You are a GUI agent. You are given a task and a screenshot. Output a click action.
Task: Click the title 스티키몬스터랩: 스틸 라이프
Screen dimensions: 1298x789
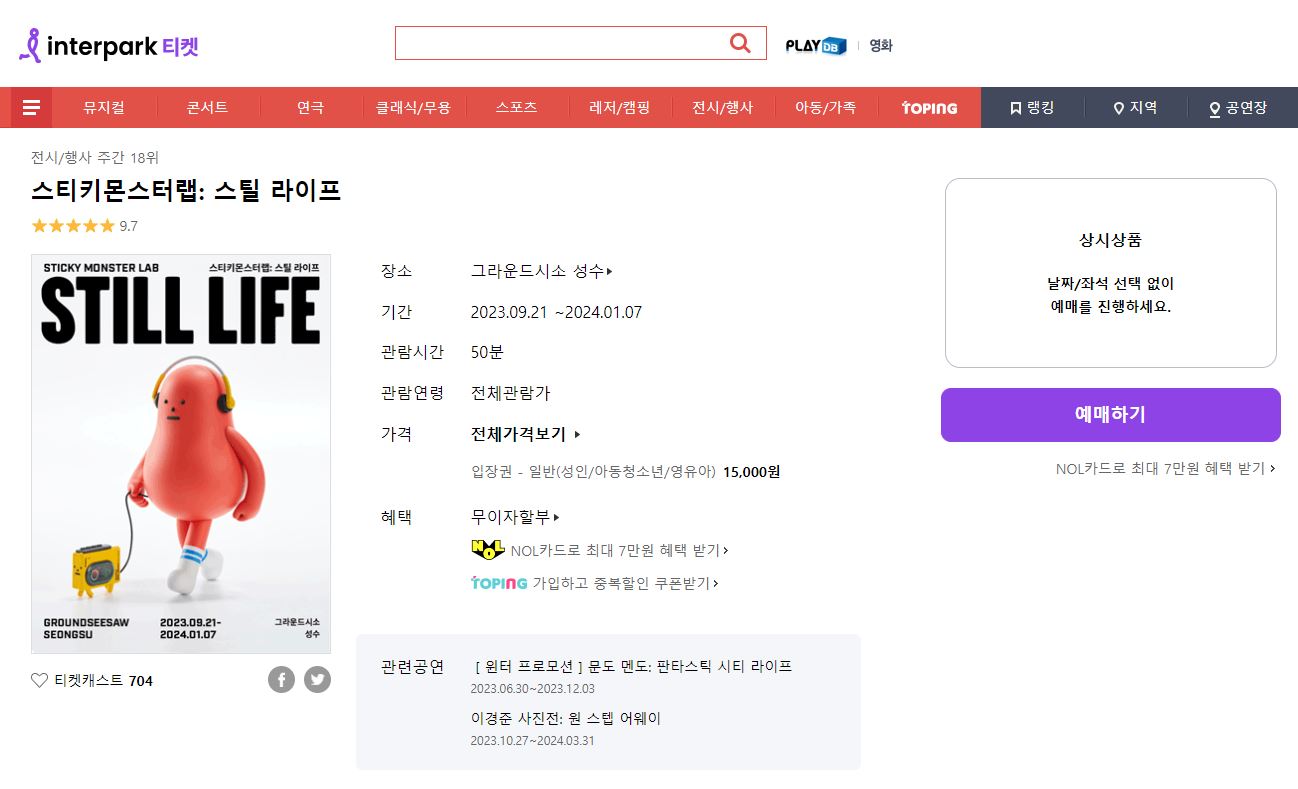pyautogui.click(x=186, y=190)
